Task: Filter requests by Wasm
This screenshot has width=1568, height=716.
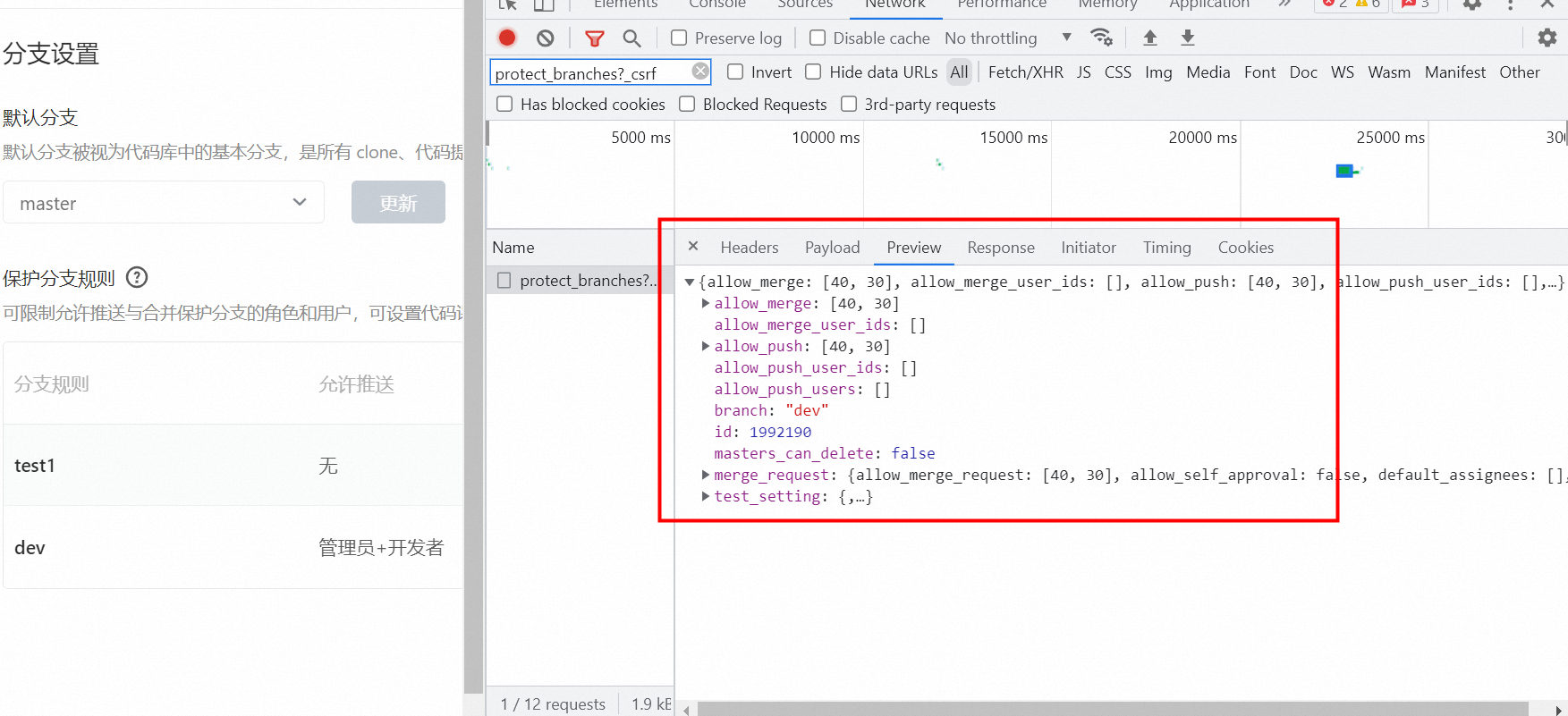Action: (1389, 72)
